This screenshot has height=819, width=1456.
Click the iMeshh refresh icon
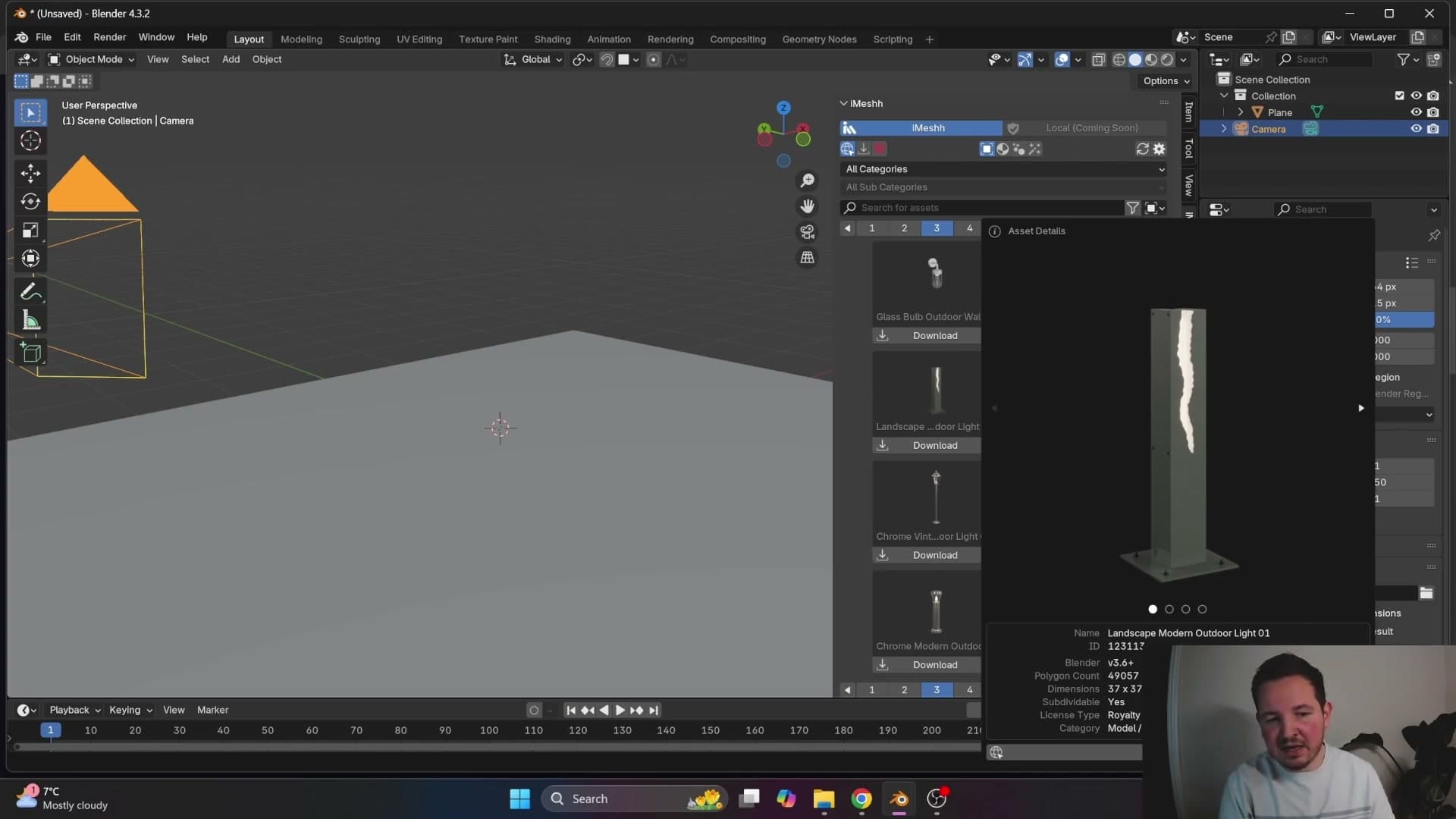(1142, 149)
